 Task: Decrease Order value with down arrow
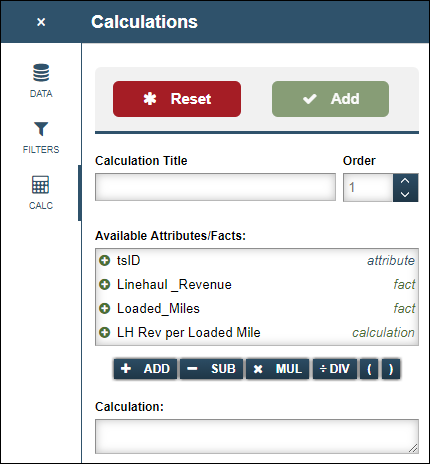[405, 194]
